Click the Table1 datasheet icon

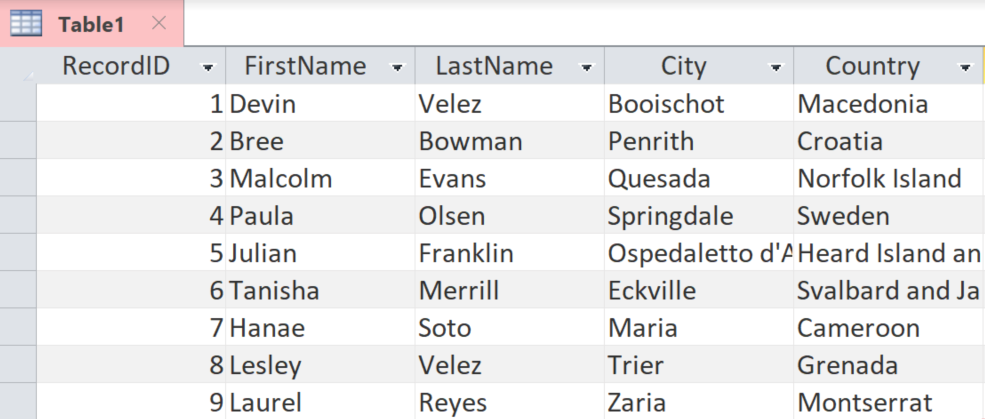tap(26, 23)
